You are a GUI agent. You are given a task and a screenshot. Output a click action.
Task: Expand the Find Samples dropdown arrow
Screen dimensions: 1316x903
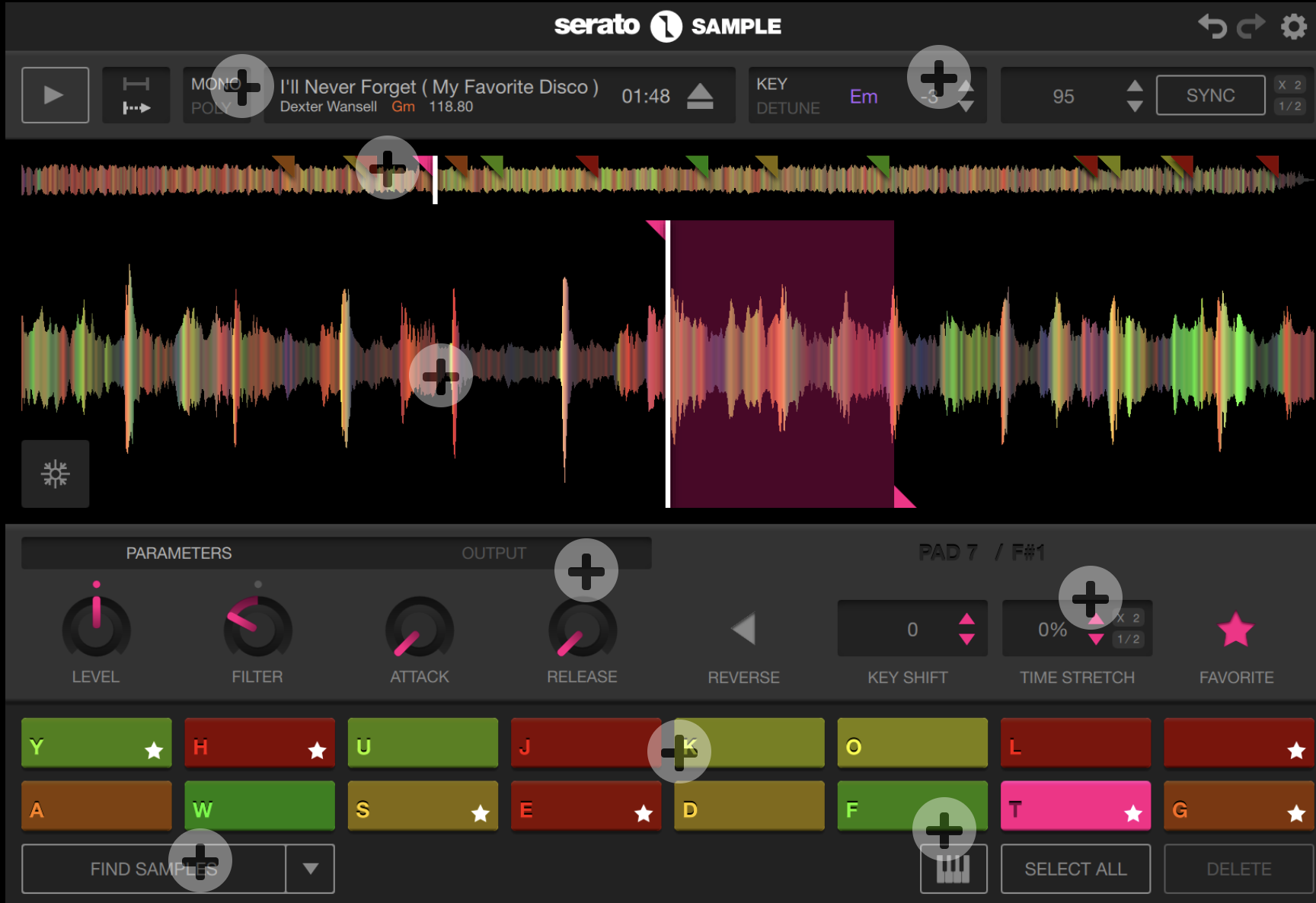pos(310,869)
